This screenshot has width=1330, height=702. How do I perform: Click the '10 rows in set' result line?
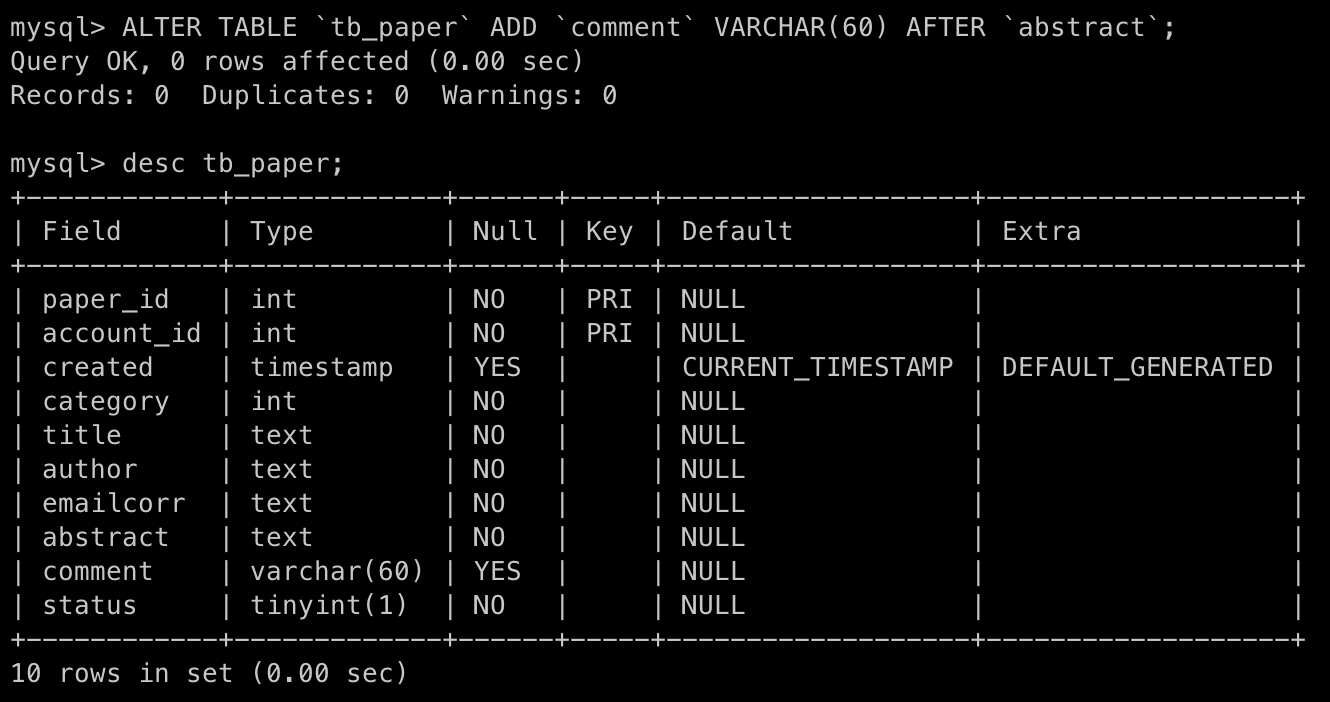pos(209,674)
